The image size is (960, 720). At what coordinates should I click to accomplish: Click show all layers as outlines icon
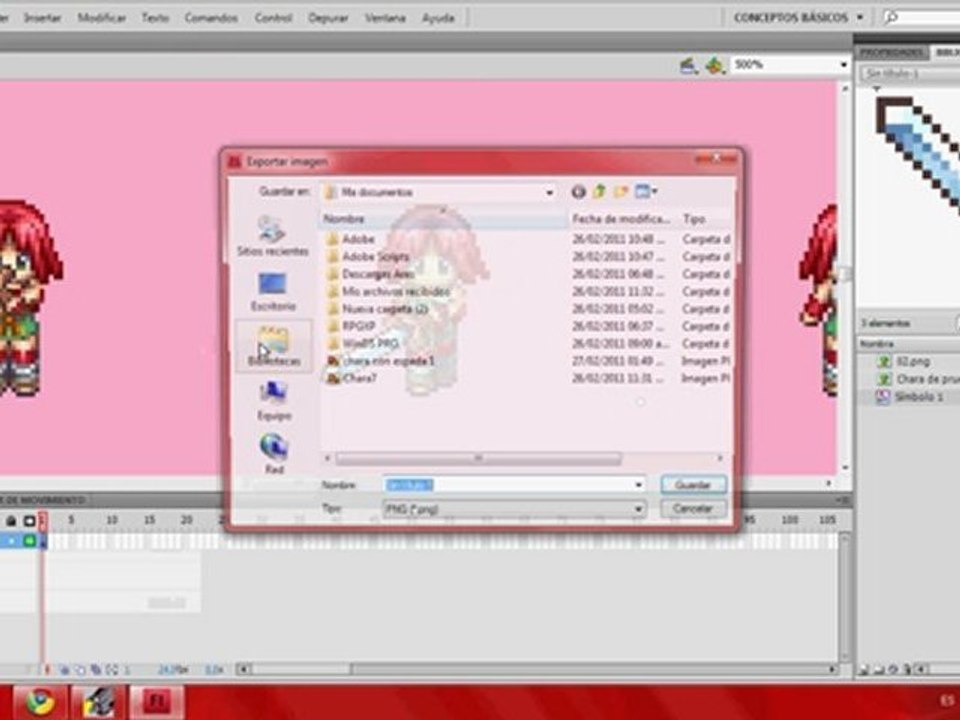29,520
